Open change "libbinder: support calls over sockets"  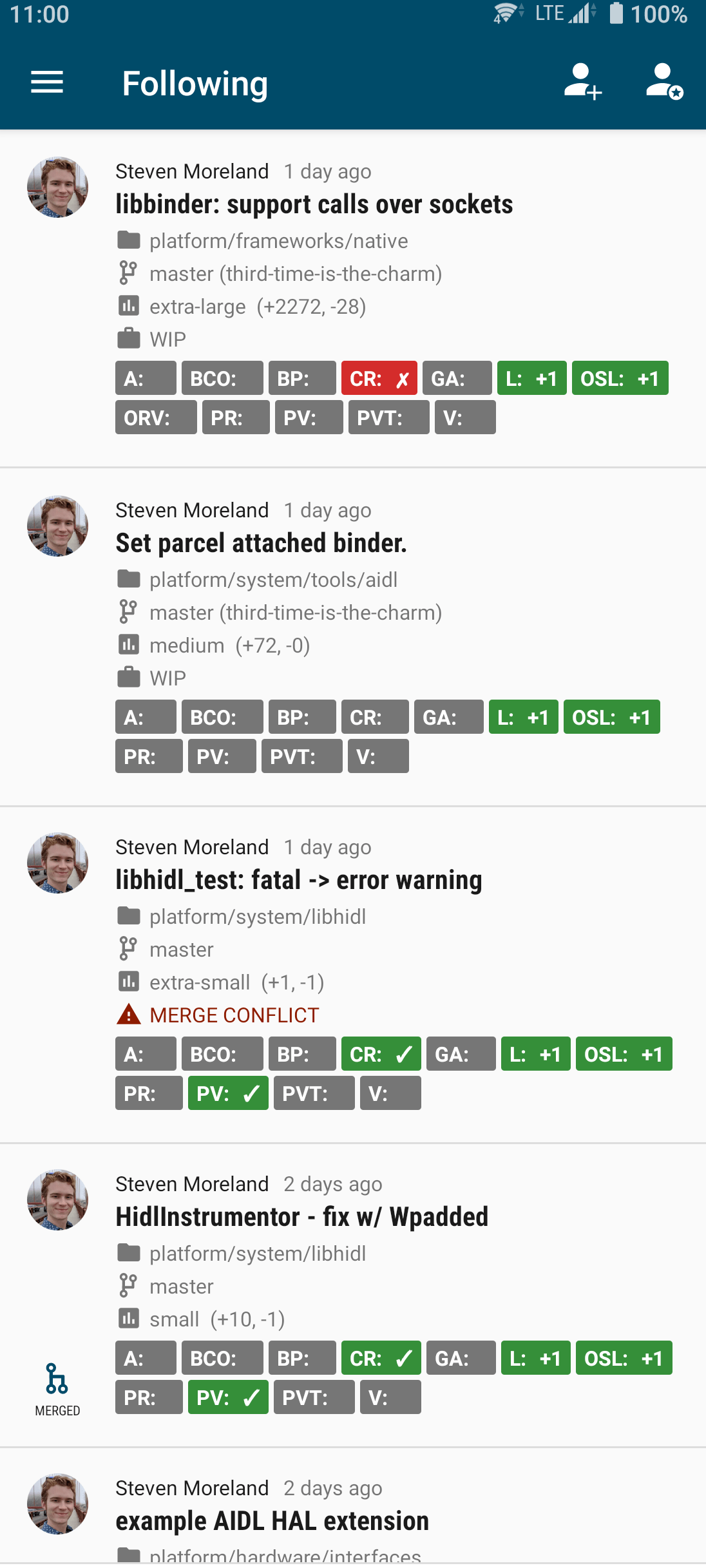(x=314, y=204)
